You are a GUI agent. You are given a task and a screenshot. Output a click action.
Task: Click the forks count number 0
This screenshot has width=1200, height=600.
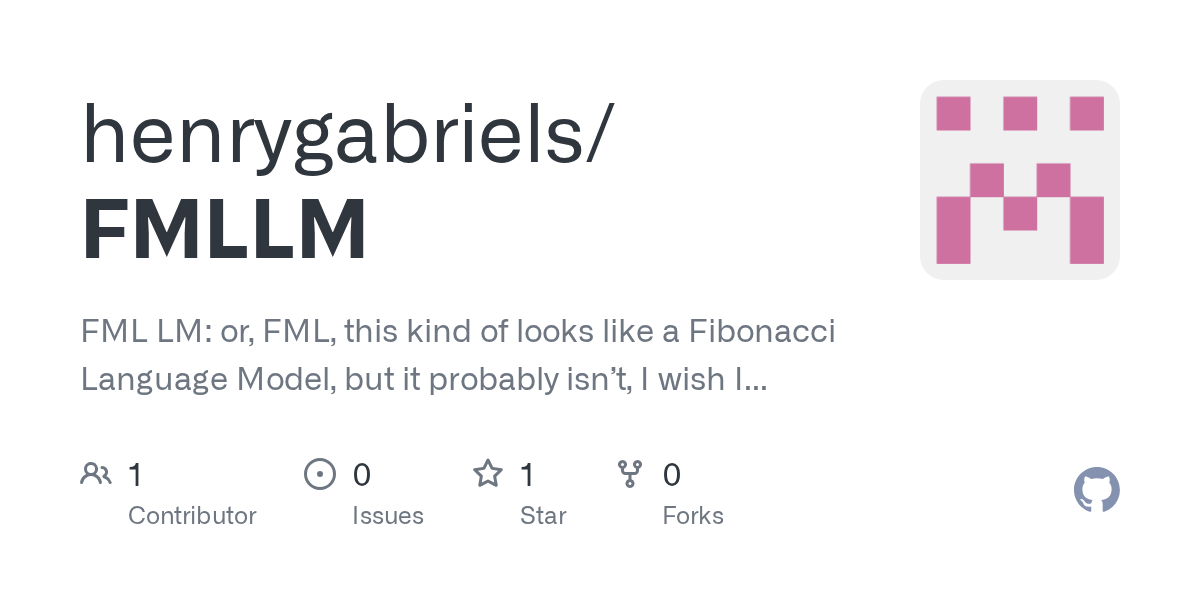(x=672, y=475)
